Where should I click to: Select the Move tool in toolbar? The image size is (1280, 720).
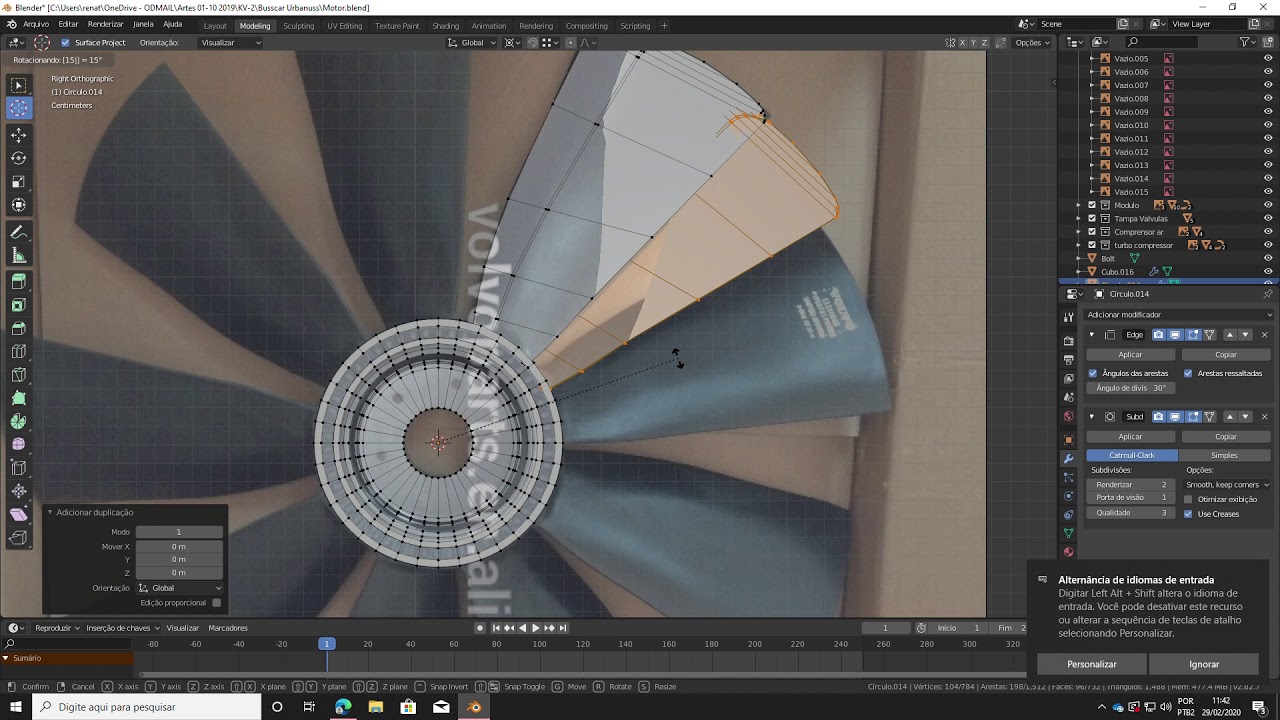[19, 135]
